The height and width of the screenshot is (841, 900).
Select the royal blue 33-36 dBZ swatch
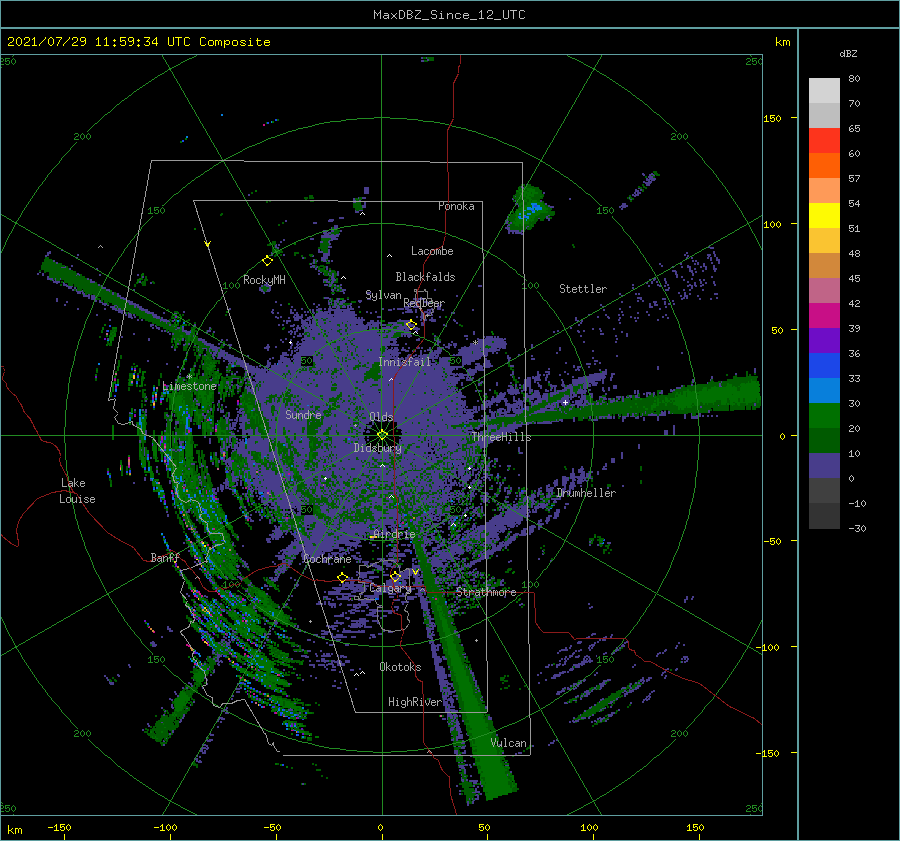pyautogui.click(x=824, y=366)
